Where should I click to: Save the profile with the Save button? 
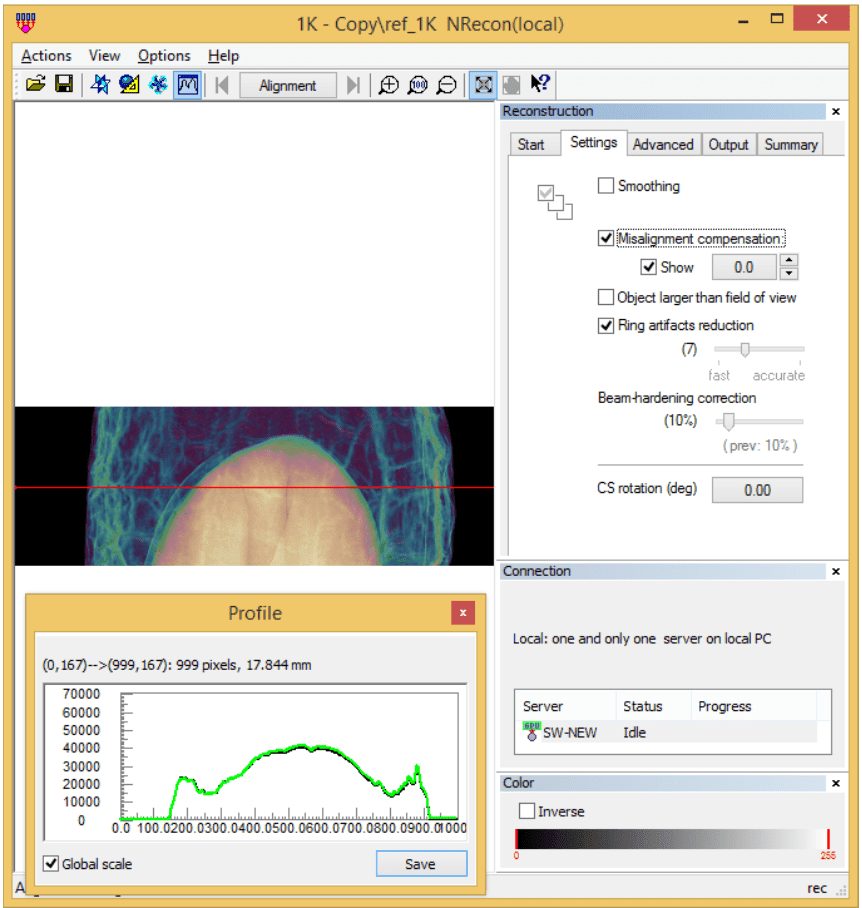pos(421,863)
